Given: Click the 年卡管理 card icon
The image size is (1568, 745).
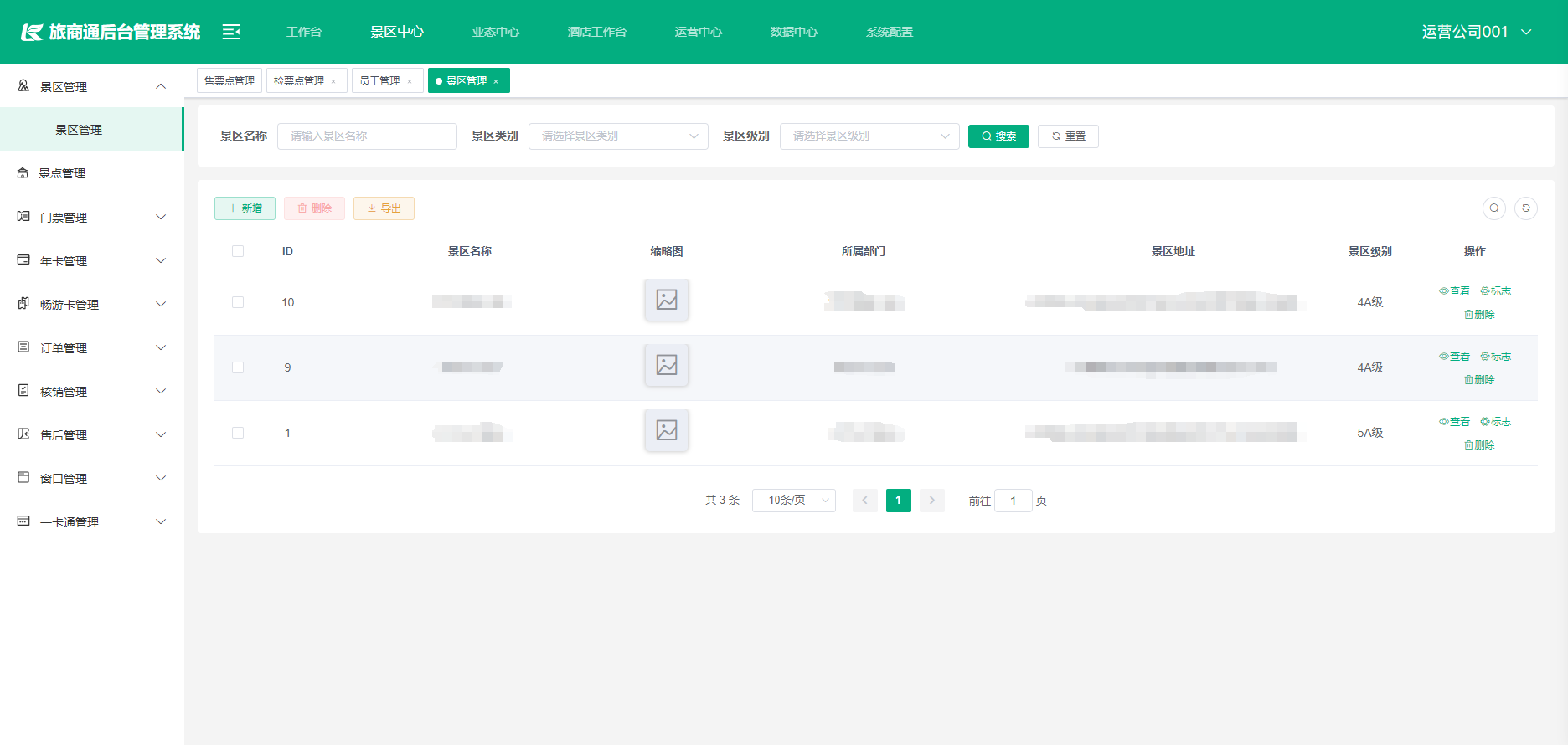Looking at the screenshot, I should coord(23,260).
